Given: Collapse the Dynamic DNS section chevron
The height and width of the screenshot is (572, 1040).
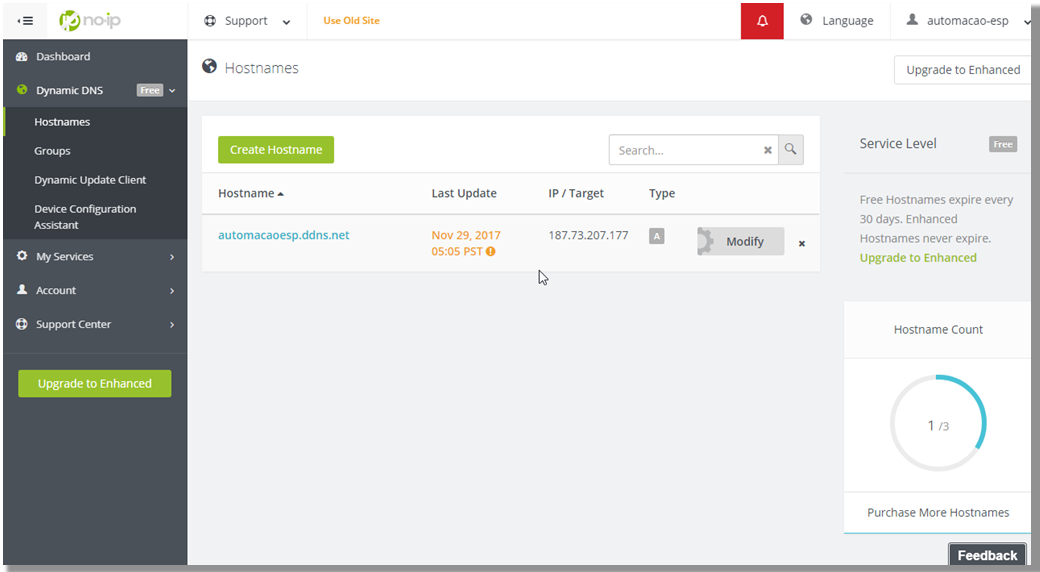Looking at the screenshot, I should click(172, 90).
